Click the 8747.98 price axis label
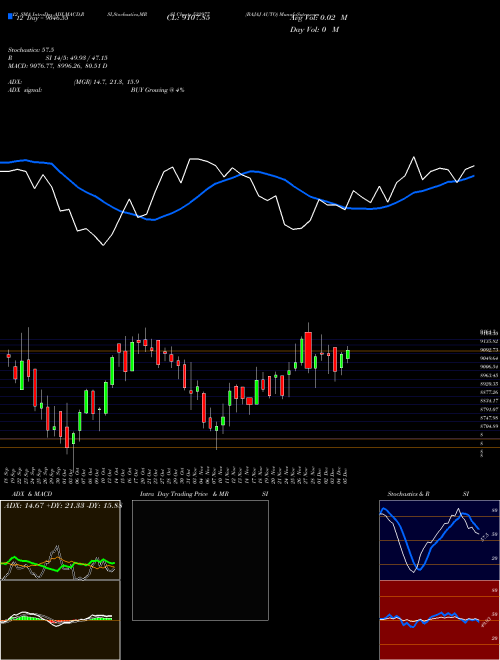 coord(489,418)
